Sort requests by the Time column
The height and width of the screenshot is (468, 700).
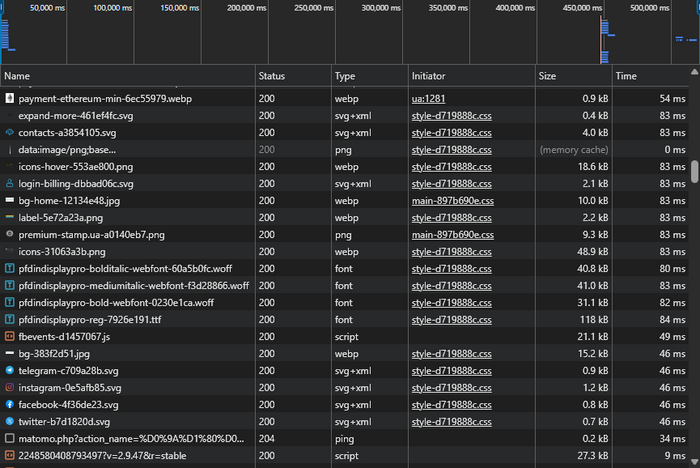[x=626, y=76]
